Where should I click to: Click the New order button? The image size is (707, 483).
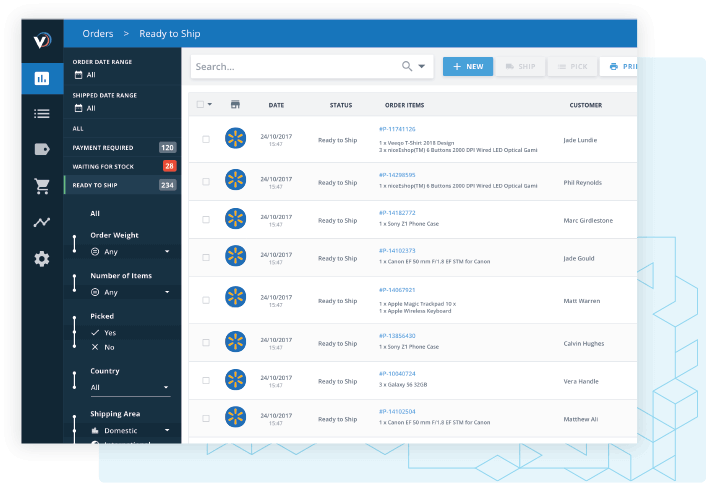[x=467, y=67]
